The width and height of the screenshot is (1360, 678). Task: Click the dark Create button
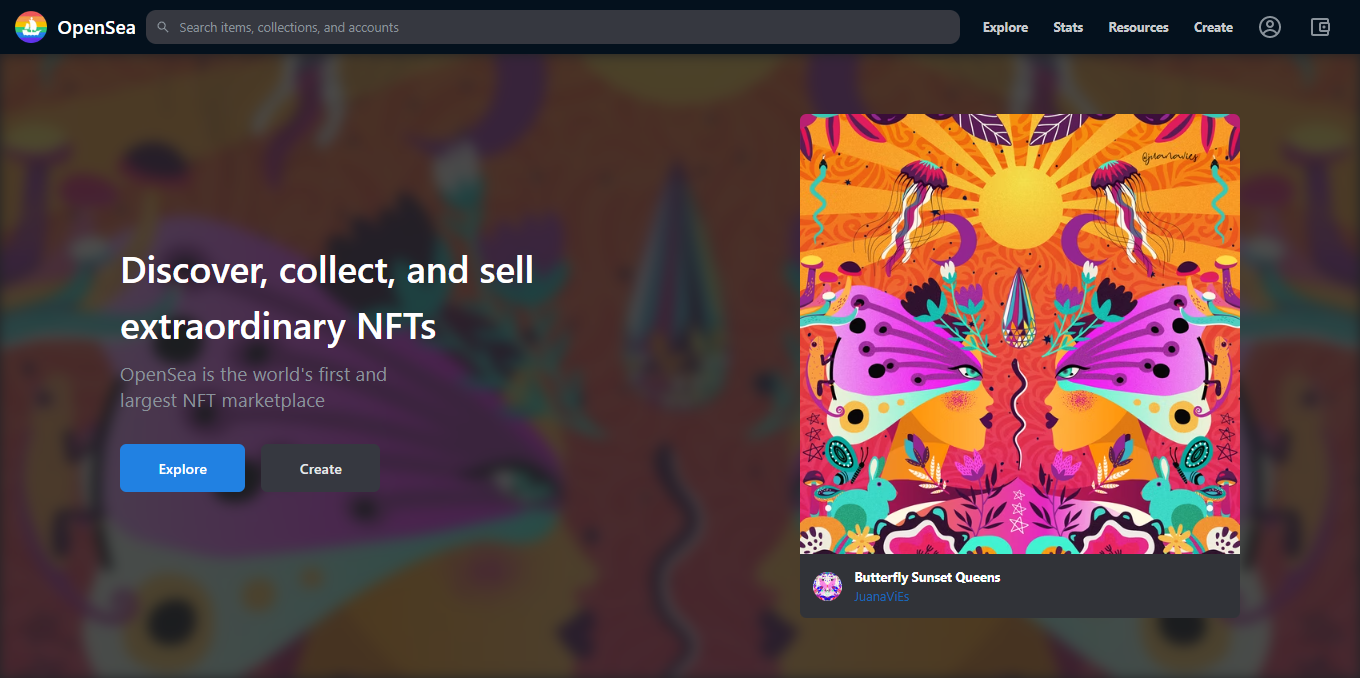click(x=320, y=468)
